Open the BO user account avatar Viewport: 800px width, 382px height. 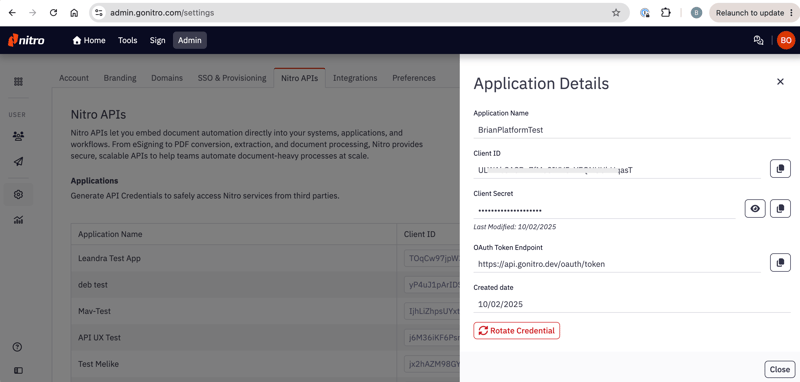(x=786, y=40)
